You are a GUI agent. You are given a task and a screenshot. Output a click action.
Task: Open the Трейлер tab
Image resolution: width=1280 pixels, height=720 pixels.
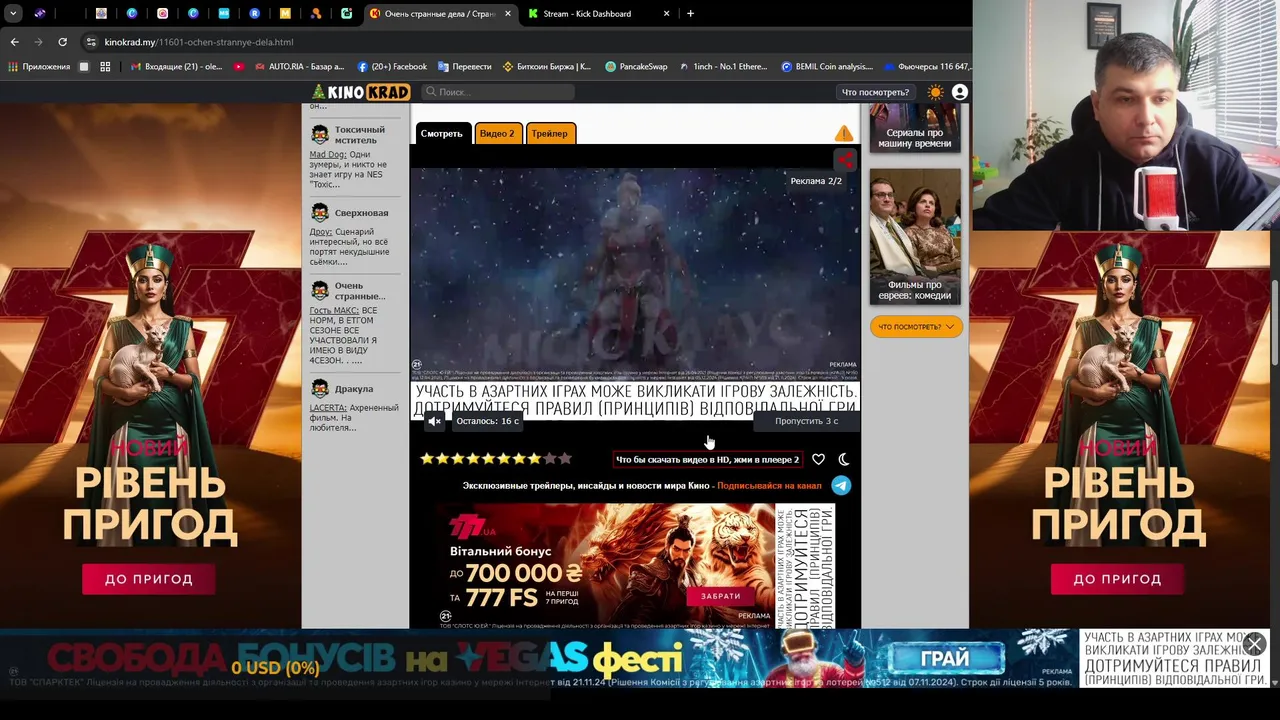click(549, 133)
